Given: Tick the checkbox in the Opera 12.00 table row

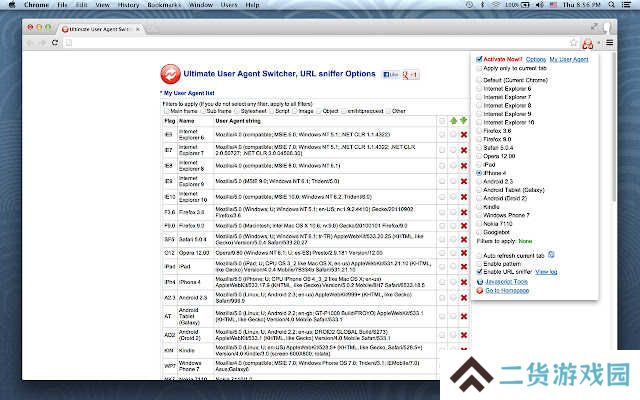Looking at the screenshot, I should tap(442, 253).
